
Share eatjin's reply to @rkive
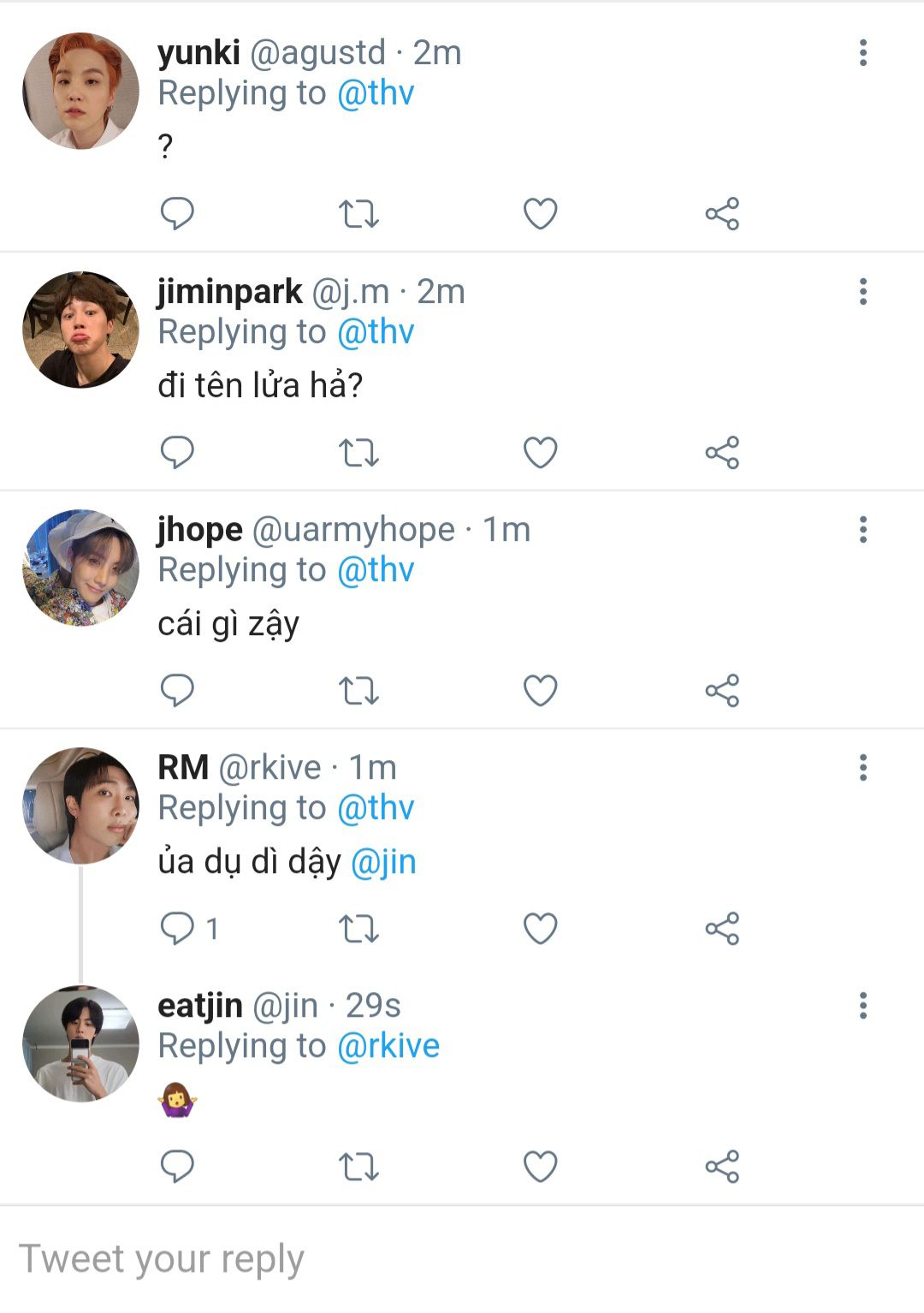722,1166
